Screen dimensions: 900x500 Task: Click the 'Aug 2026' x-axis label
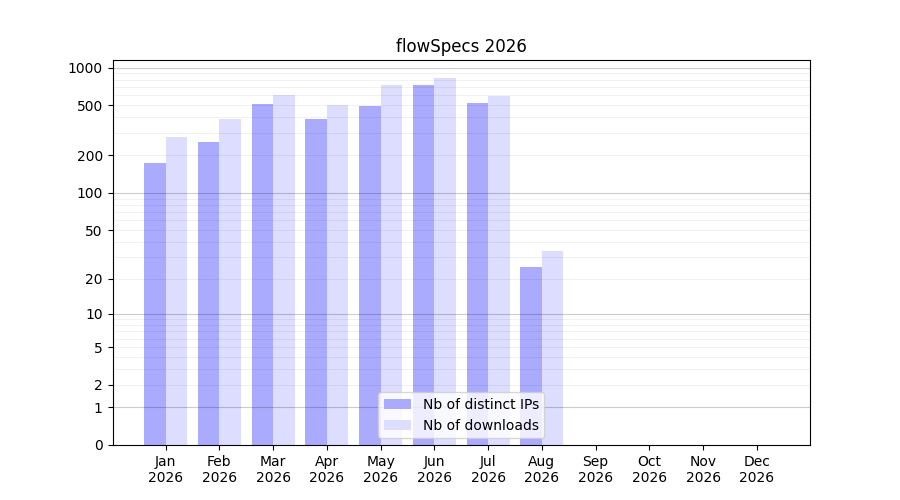(x=542, y=469)
